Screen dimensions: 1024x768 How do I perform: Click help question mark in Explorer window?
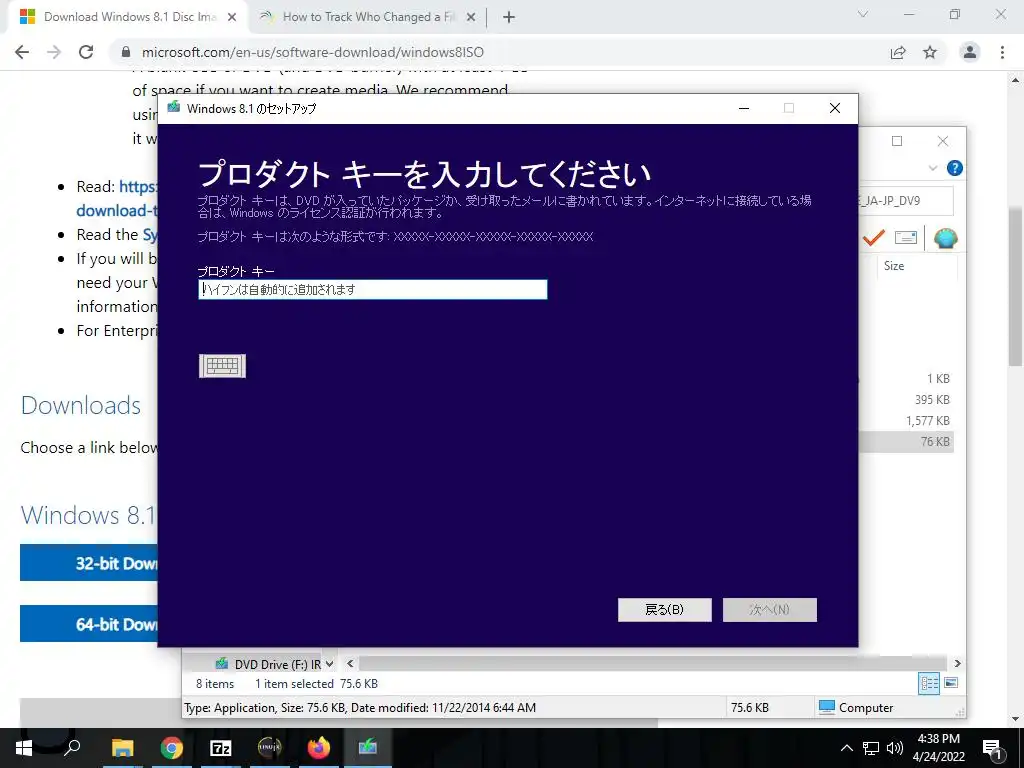pyautogui.click(x=954, y=168)
